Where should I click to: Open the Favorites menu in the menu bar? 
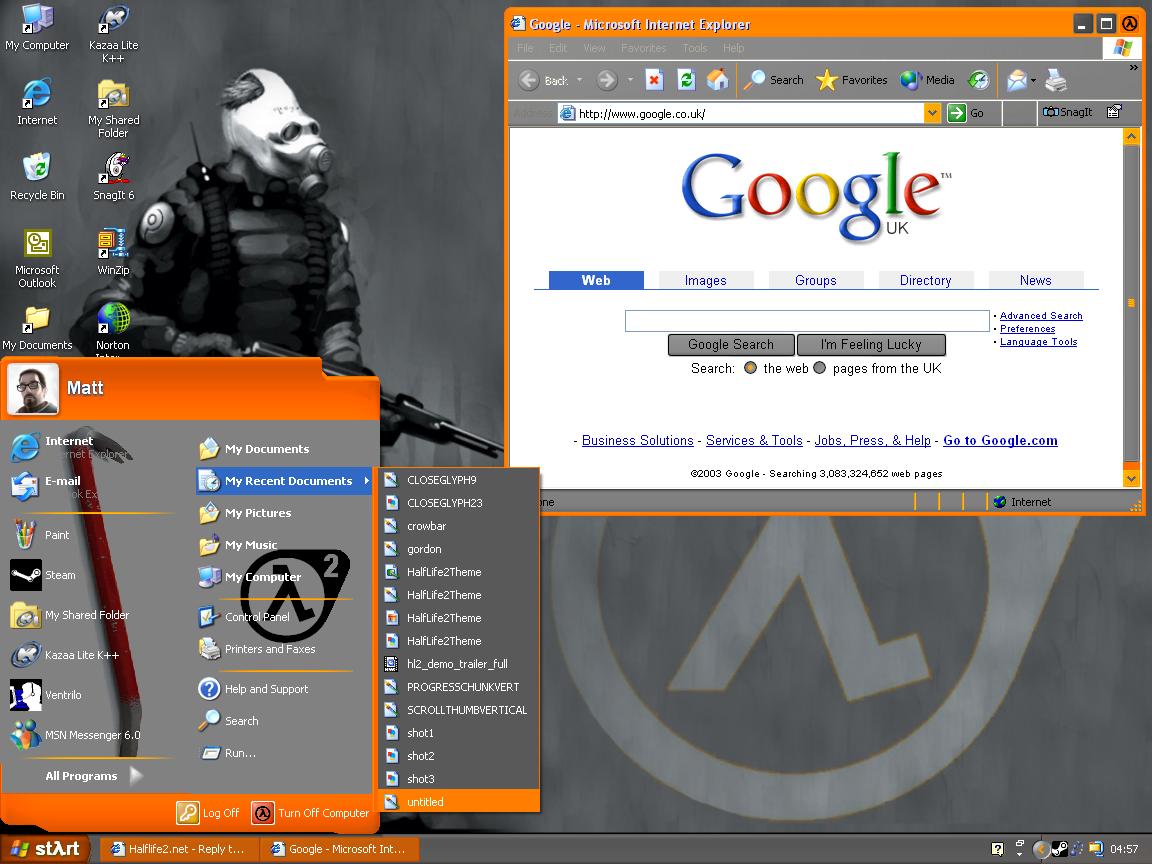tap(644, 48)
